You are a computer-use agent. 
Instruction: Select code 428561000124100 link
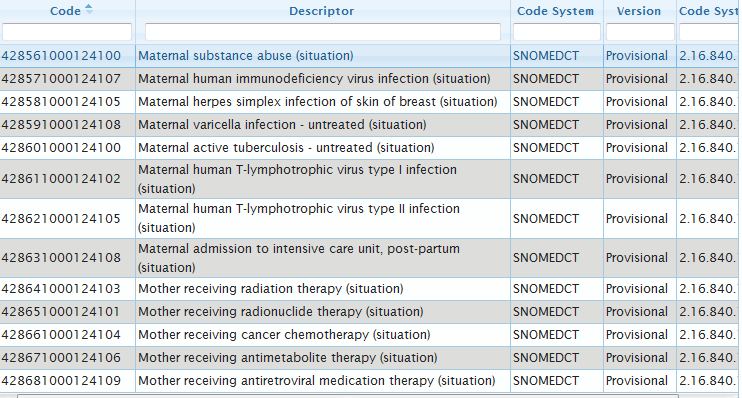[61, 55]
